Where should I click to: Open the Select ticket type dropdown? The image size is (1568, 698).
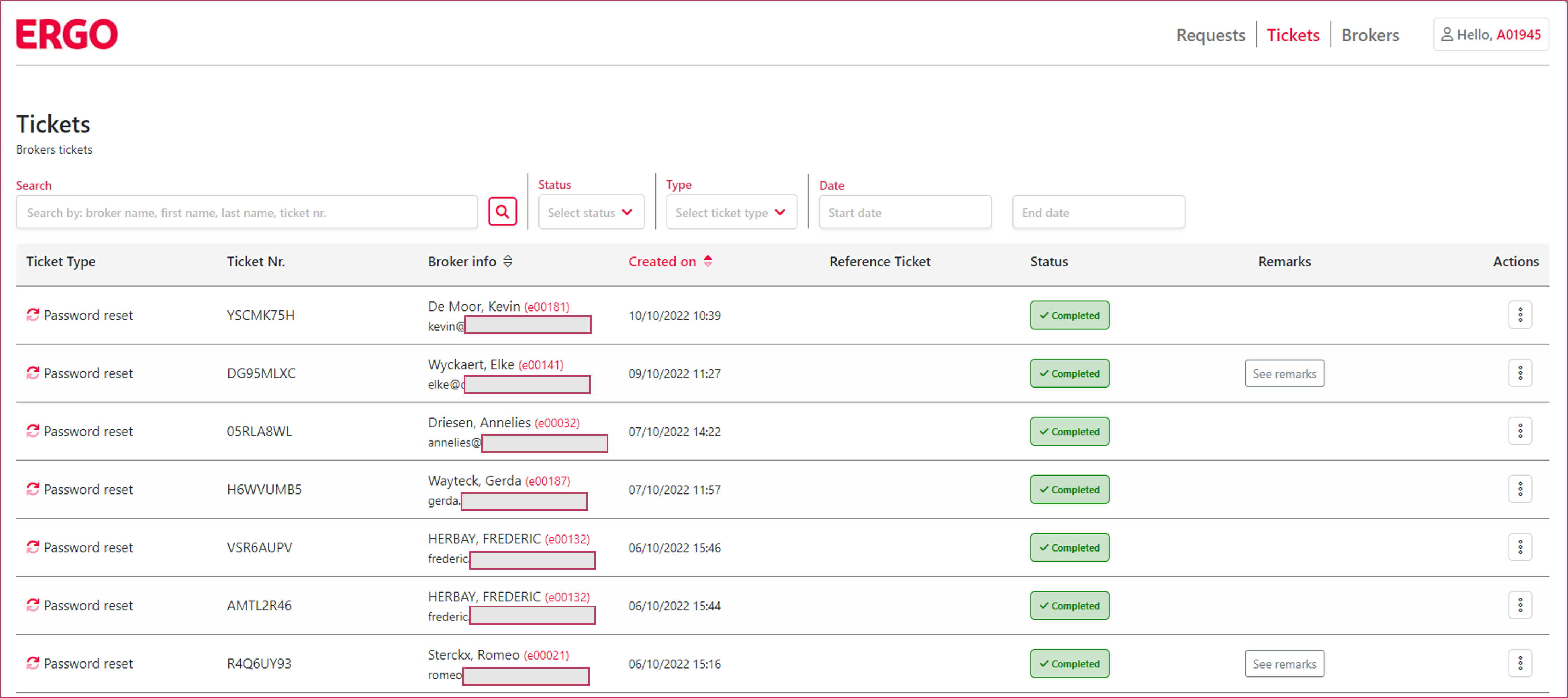point(731,212)
